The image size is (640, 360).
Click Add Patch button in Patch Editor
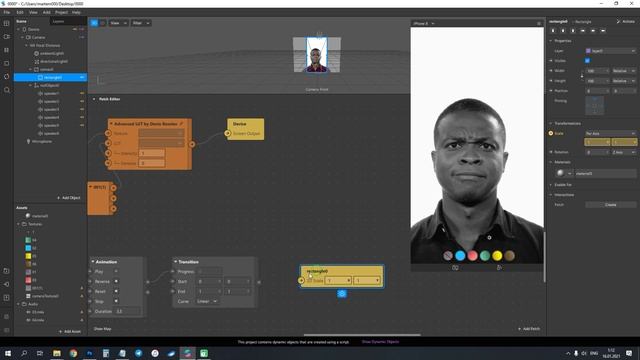pos(529,329)
